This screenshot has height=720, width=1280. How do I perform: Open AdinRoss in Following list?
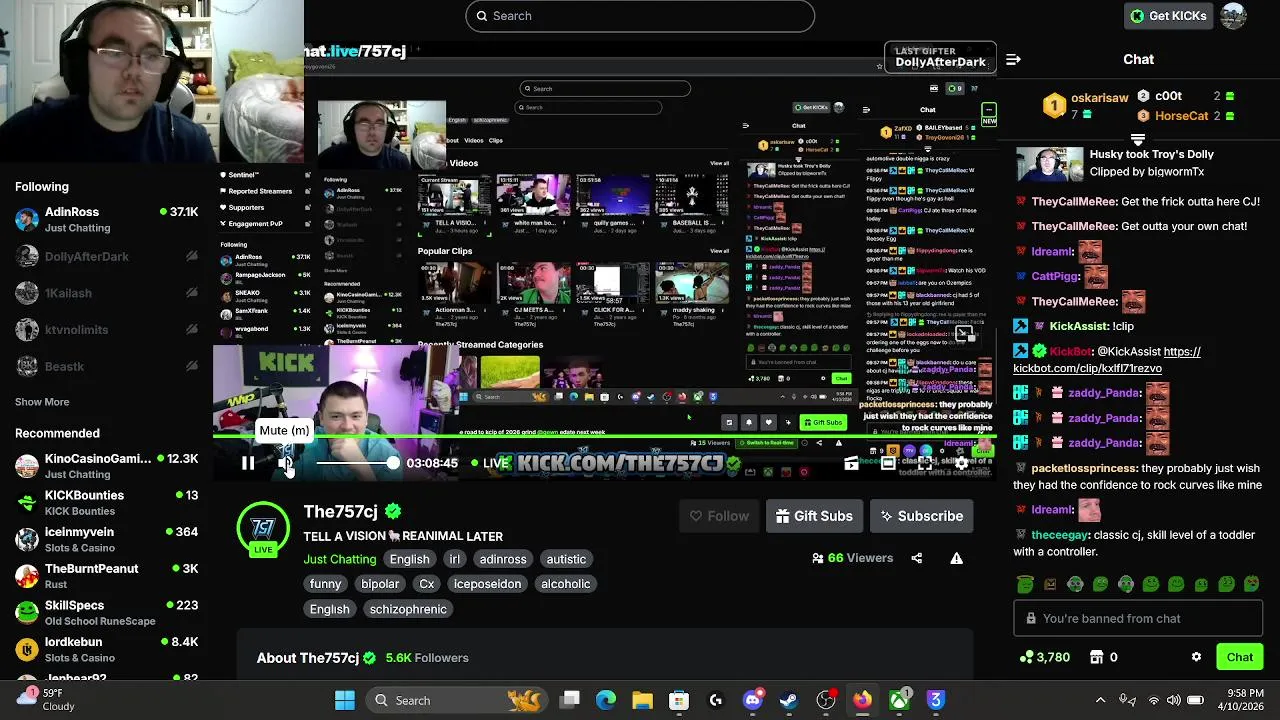point(106,219)
